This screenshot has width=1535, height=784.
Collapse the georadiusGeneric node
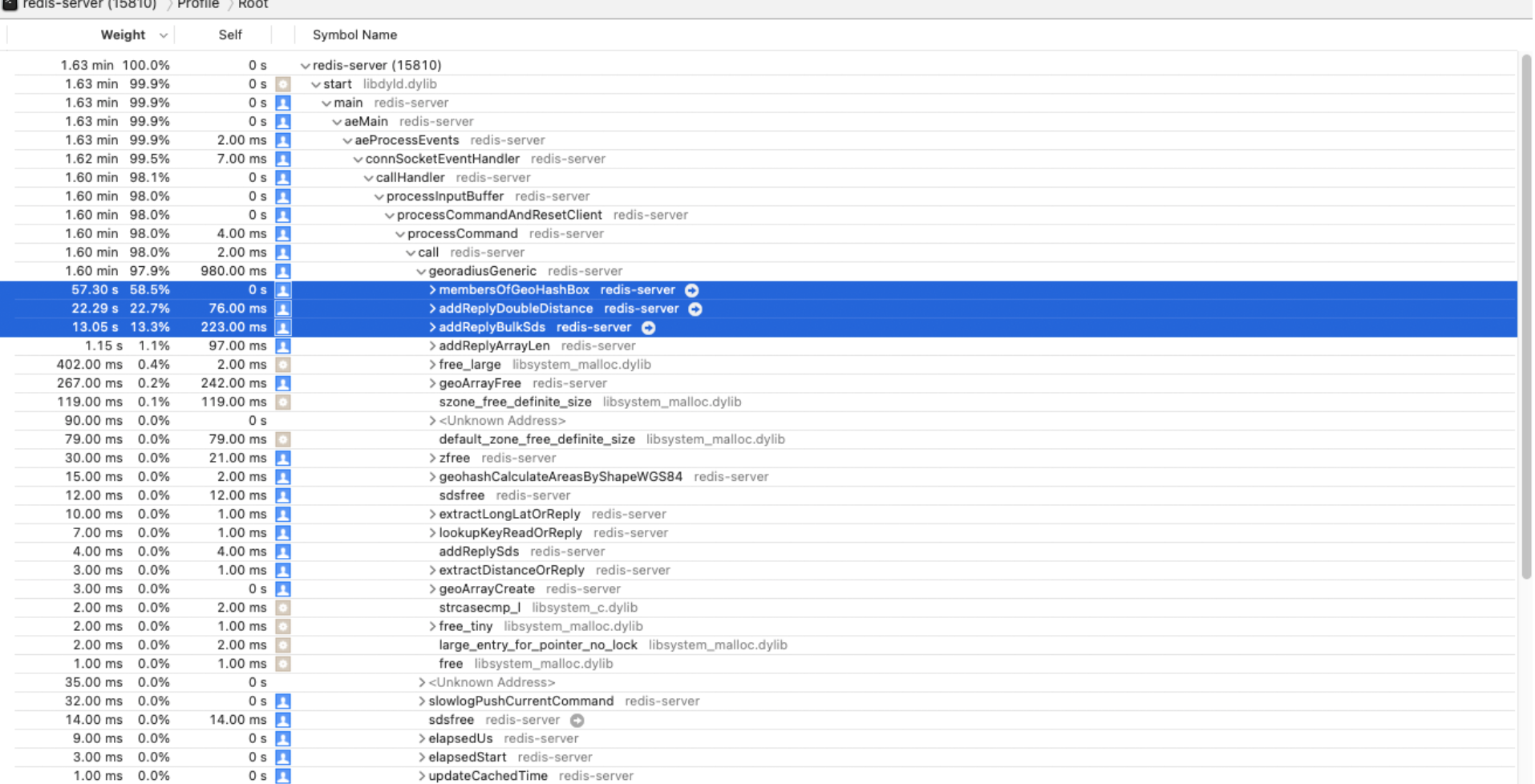[421, 271]
